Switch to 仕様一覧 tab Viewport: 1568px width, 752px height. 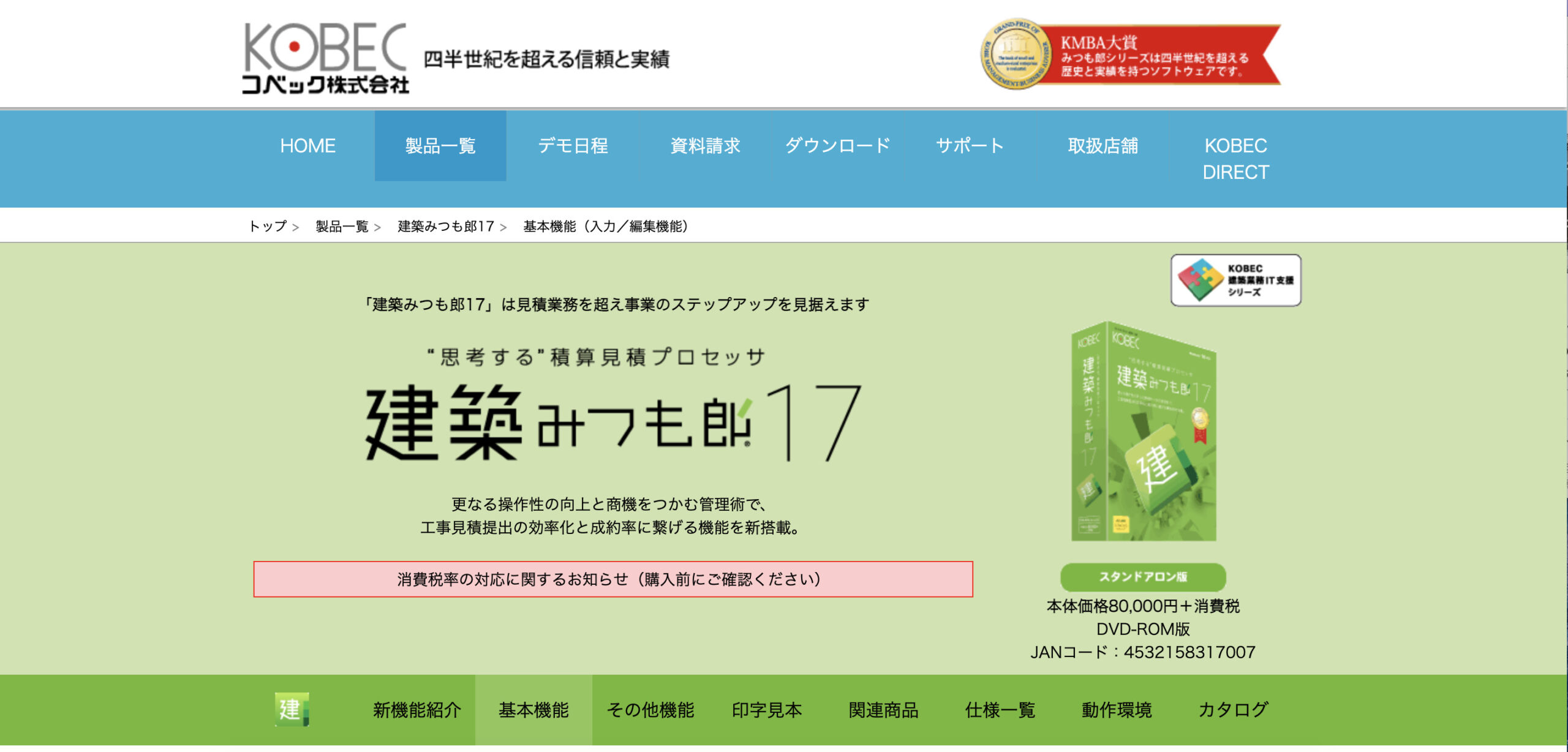1000,710
